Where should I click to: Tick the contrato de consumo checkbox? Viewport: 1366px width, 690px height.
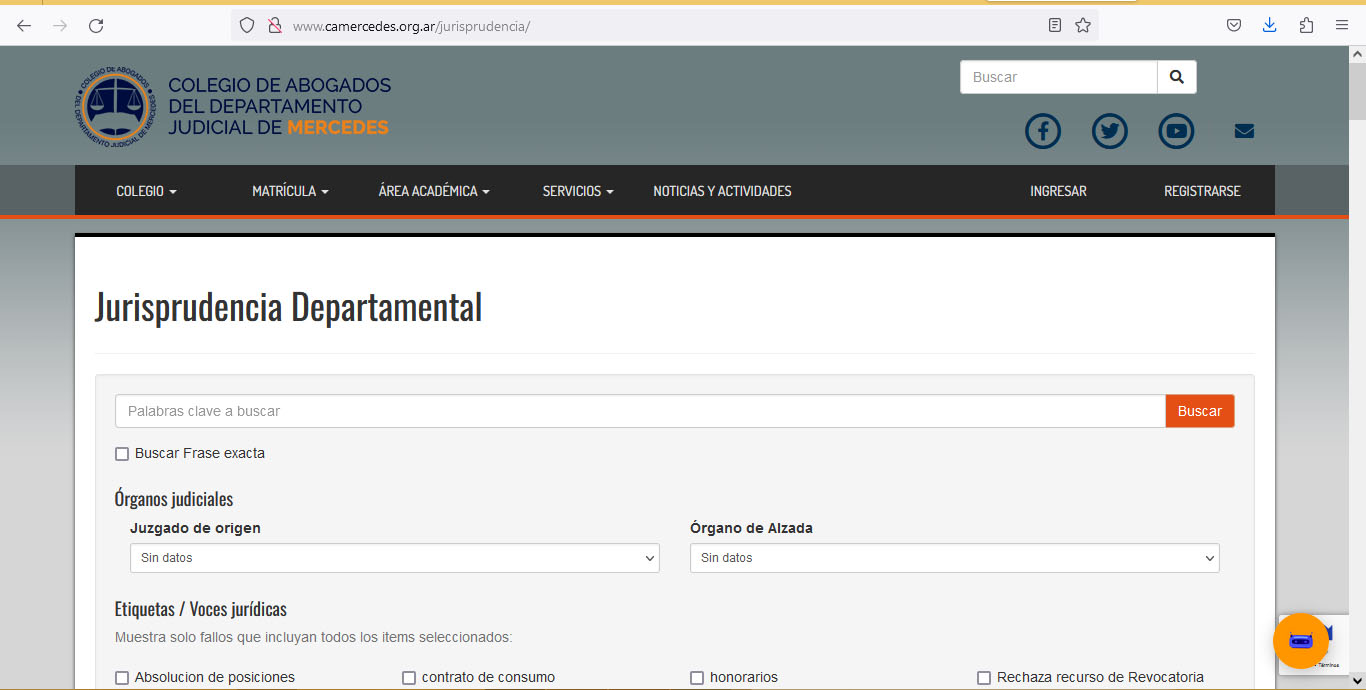pos(409,678)
